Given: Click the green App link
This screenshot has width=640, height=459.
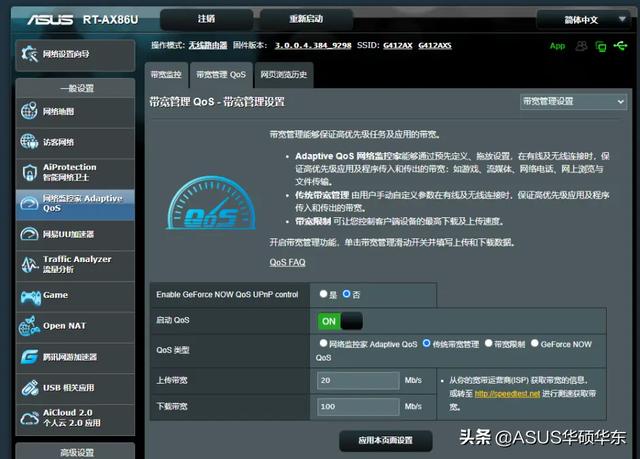Looking at the screenshot, I should (557, 46).
